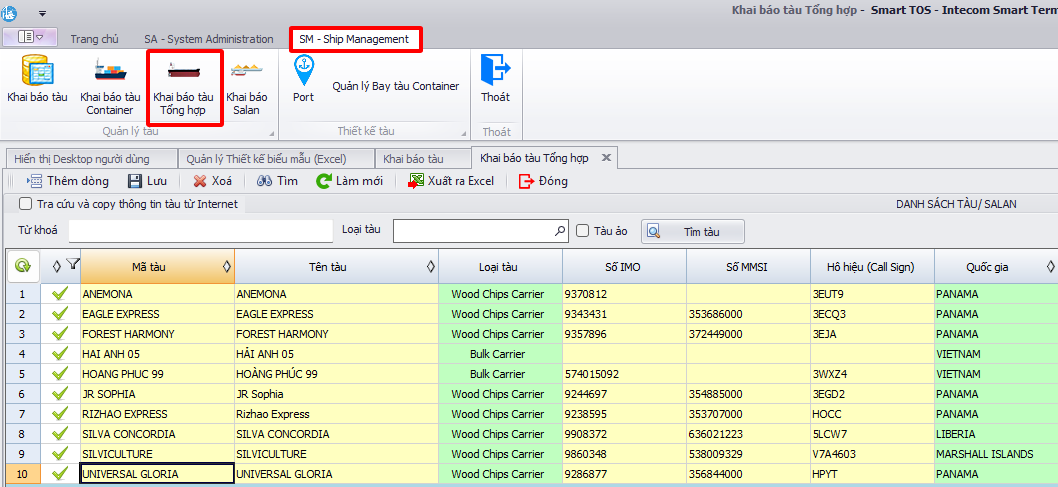Click the Xuất ra Excel button
The image size is (1058, 487).
(451, 181)
